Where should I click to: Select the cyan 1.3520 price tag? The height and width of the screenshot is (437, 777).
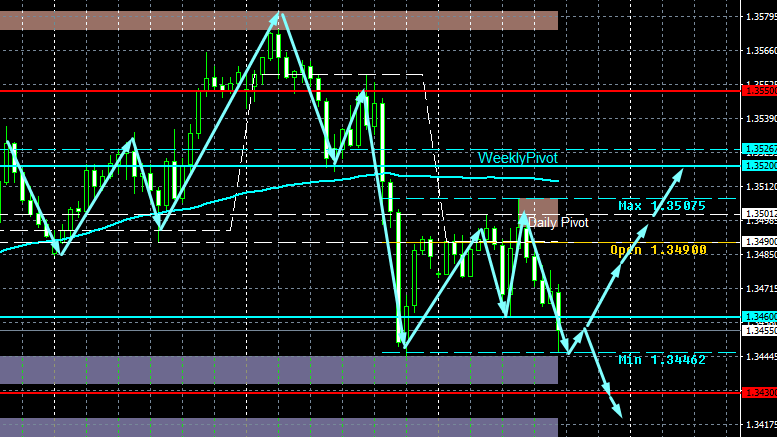759,166
